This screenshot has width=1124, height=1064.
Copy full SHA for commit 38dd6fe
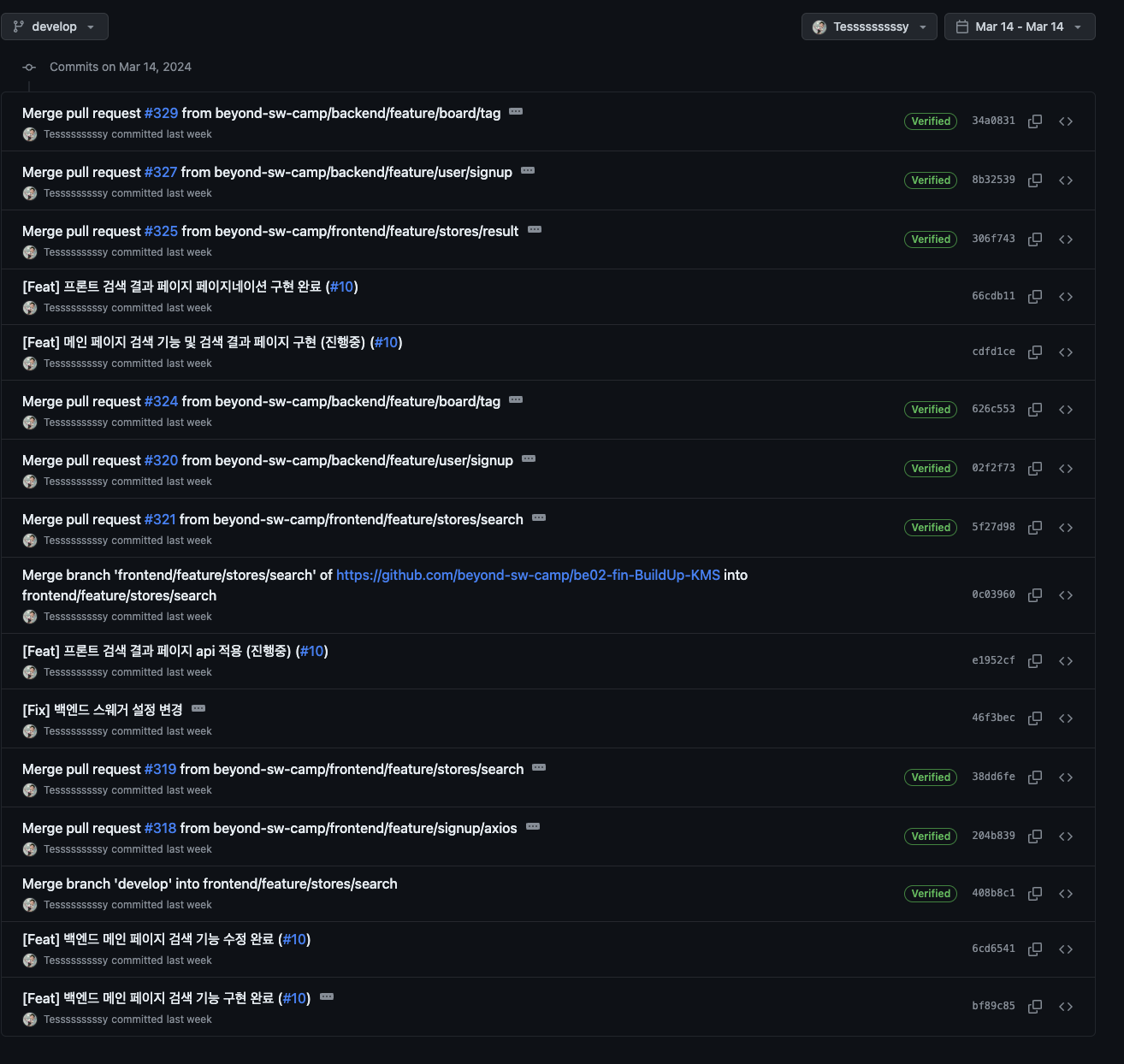click(x=1035, y=777)
